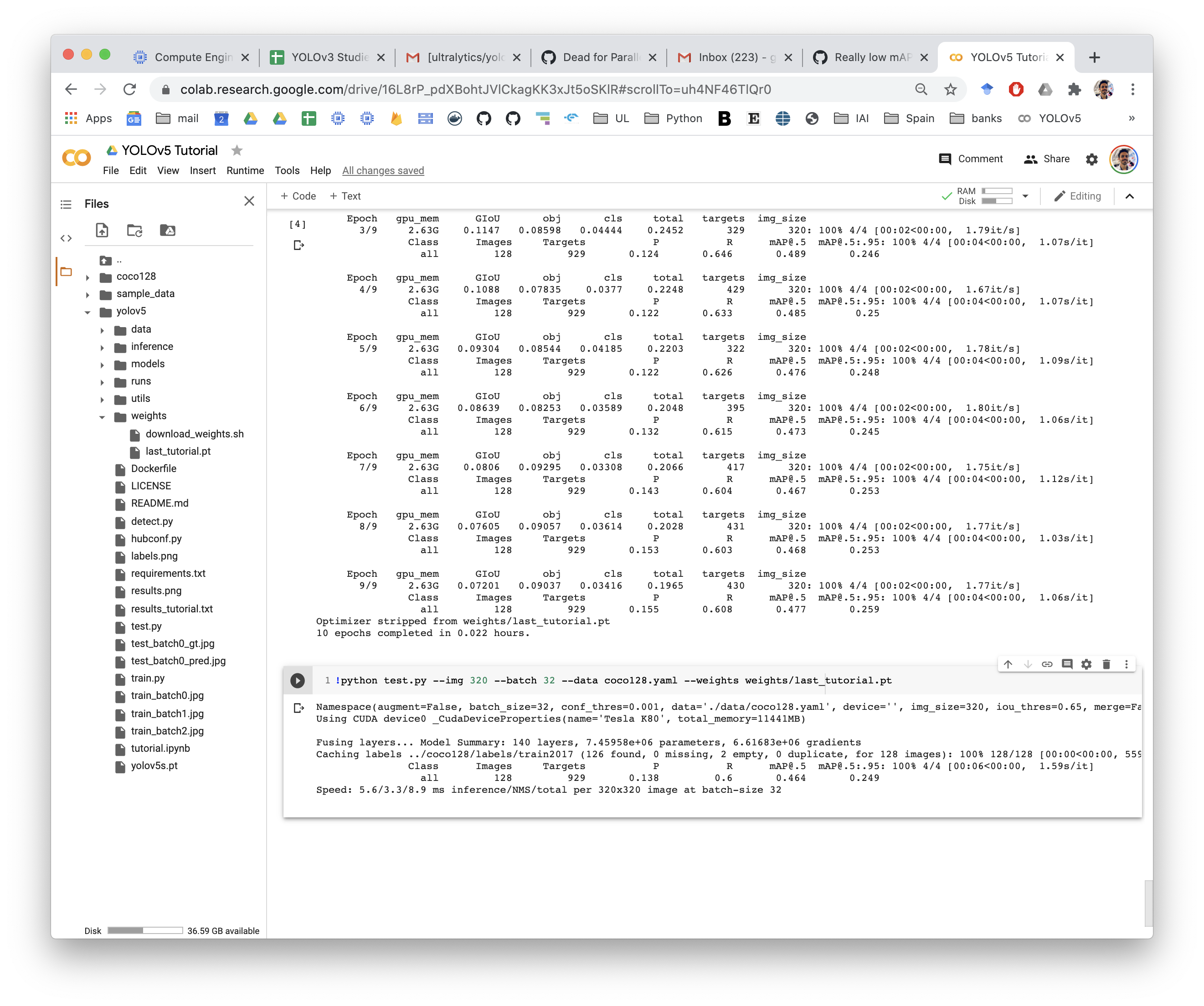Run the test.py code cell
Screen dimensions: 1204x1006
(298, 680)
